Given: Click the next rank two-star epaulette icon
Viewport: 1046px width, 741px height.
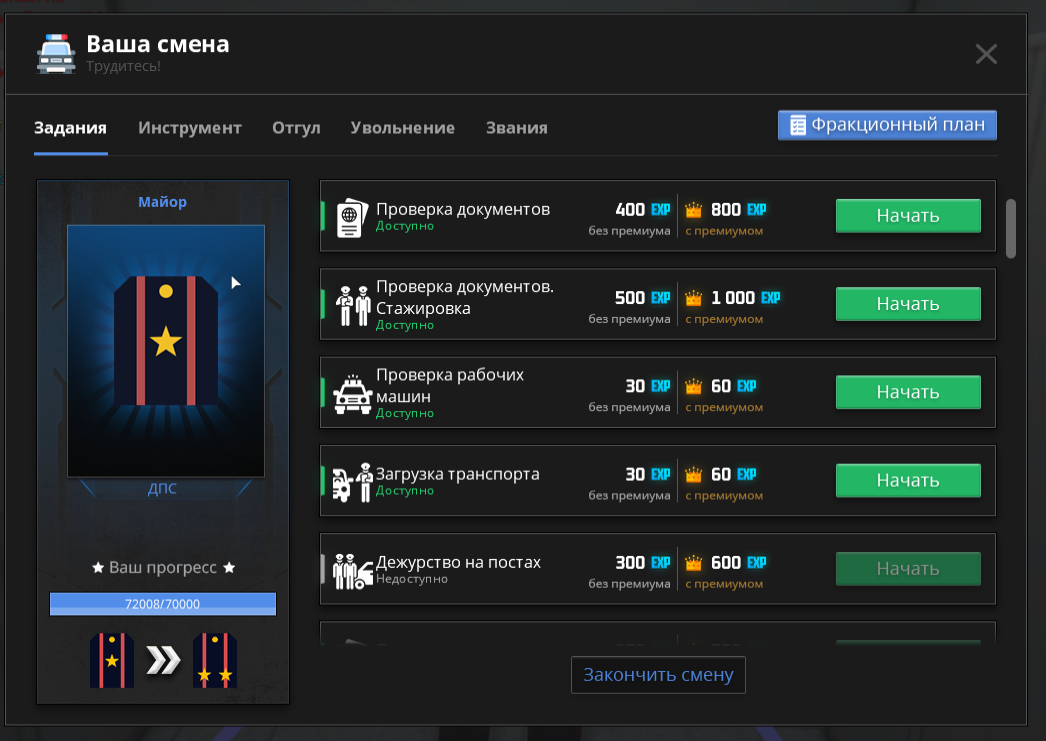Looking at the screenshot, I should coord(214,660).
